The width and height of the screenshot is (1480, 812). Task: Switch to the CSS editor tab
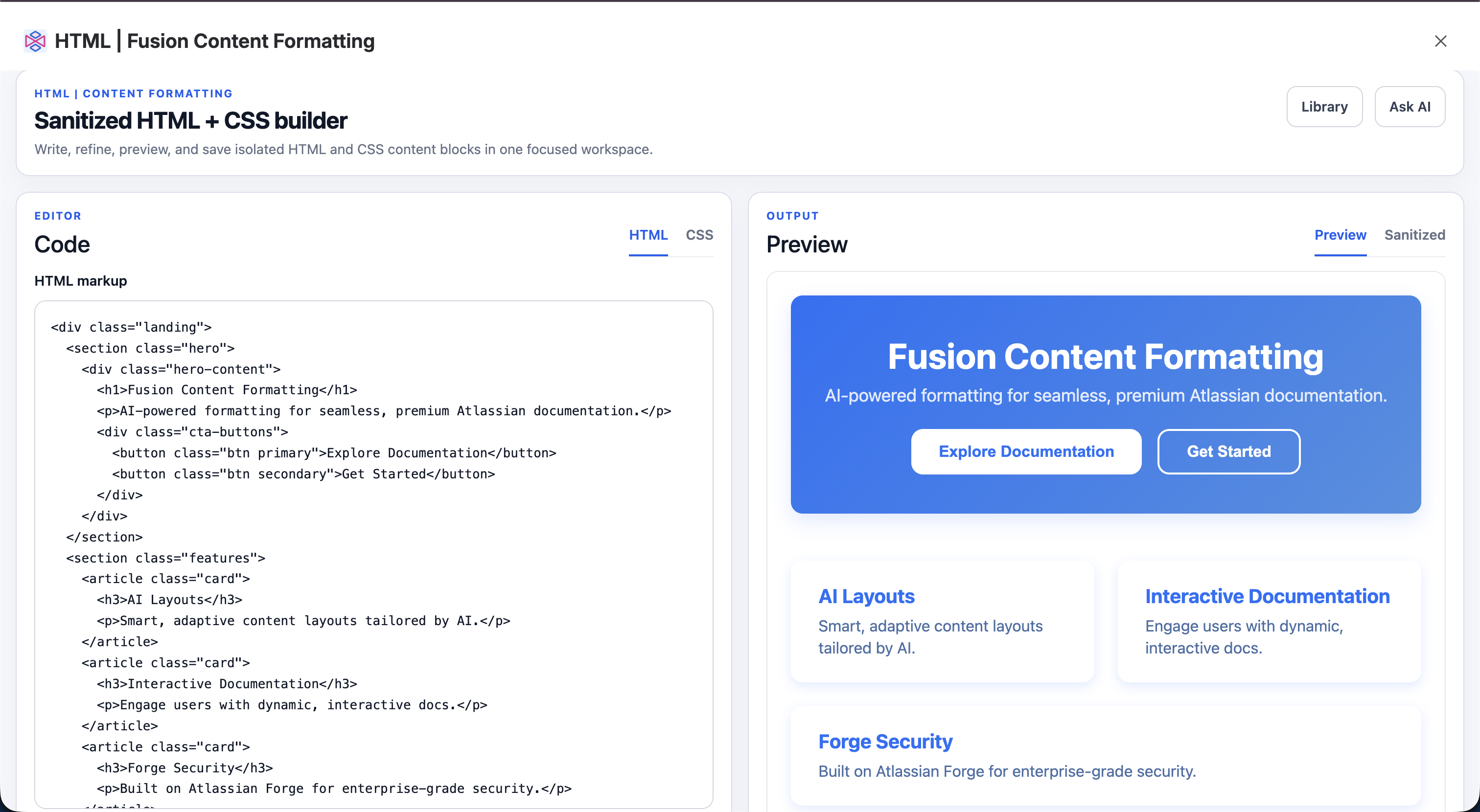tap(699, 235)
